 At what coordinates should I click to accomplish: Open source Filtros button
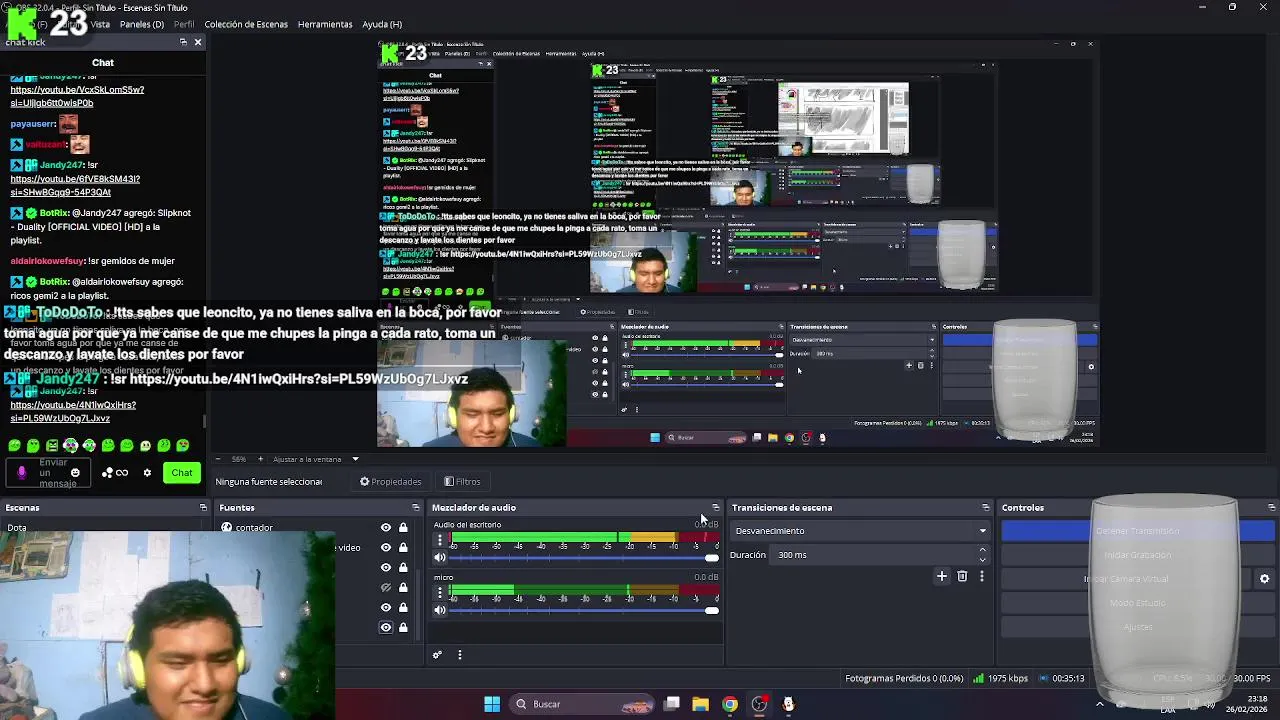coord(462,482)
